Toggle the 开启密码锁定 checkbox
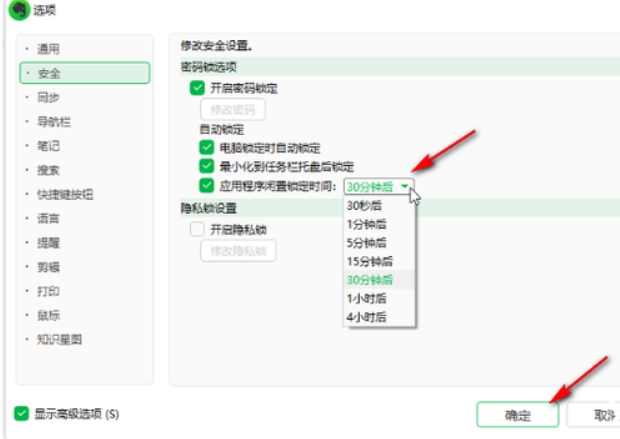Viewport: 620px width, 439px height. pyautogui.click(x=197, y=88)
